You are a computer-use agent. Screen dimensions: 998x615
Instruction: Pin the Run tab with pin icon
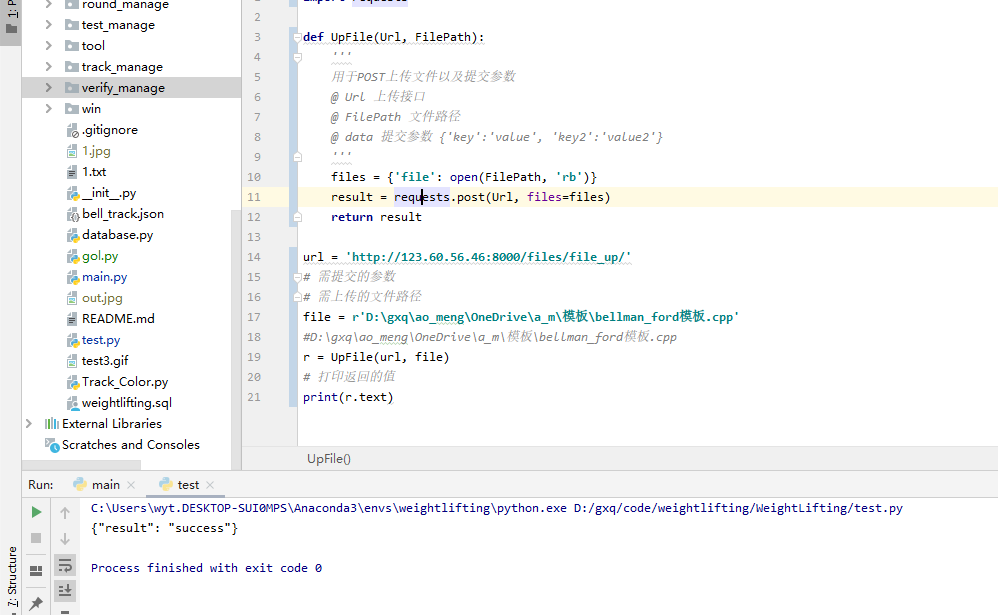click(x=36, y=603)
